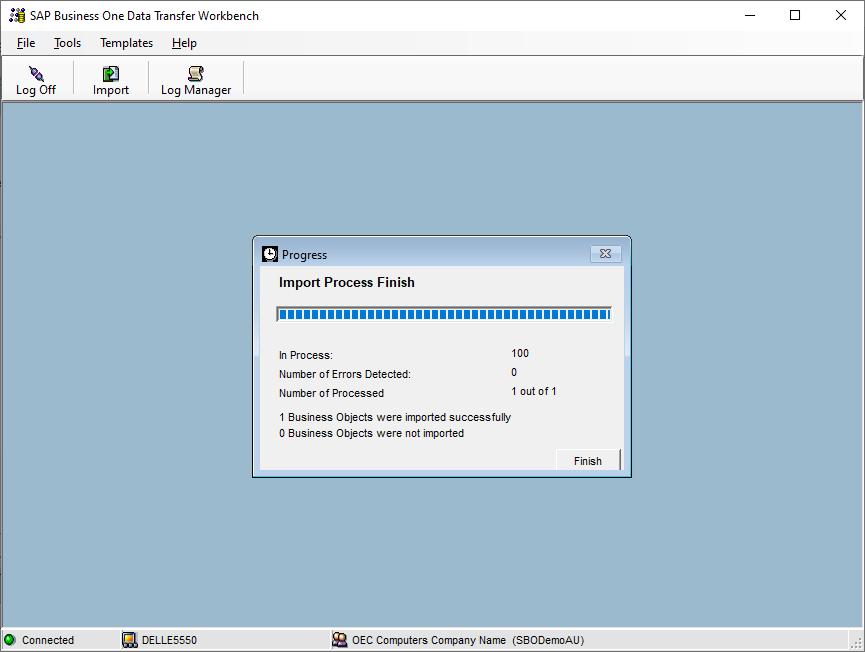This screenshot has height=652, width=865.
Task: Close the Progress dialog with X
Action: tap(606, 254)
